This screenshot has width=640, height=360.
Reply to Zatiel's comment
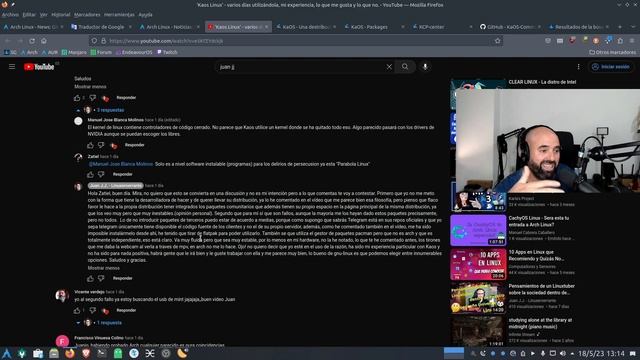coord(122,174)
